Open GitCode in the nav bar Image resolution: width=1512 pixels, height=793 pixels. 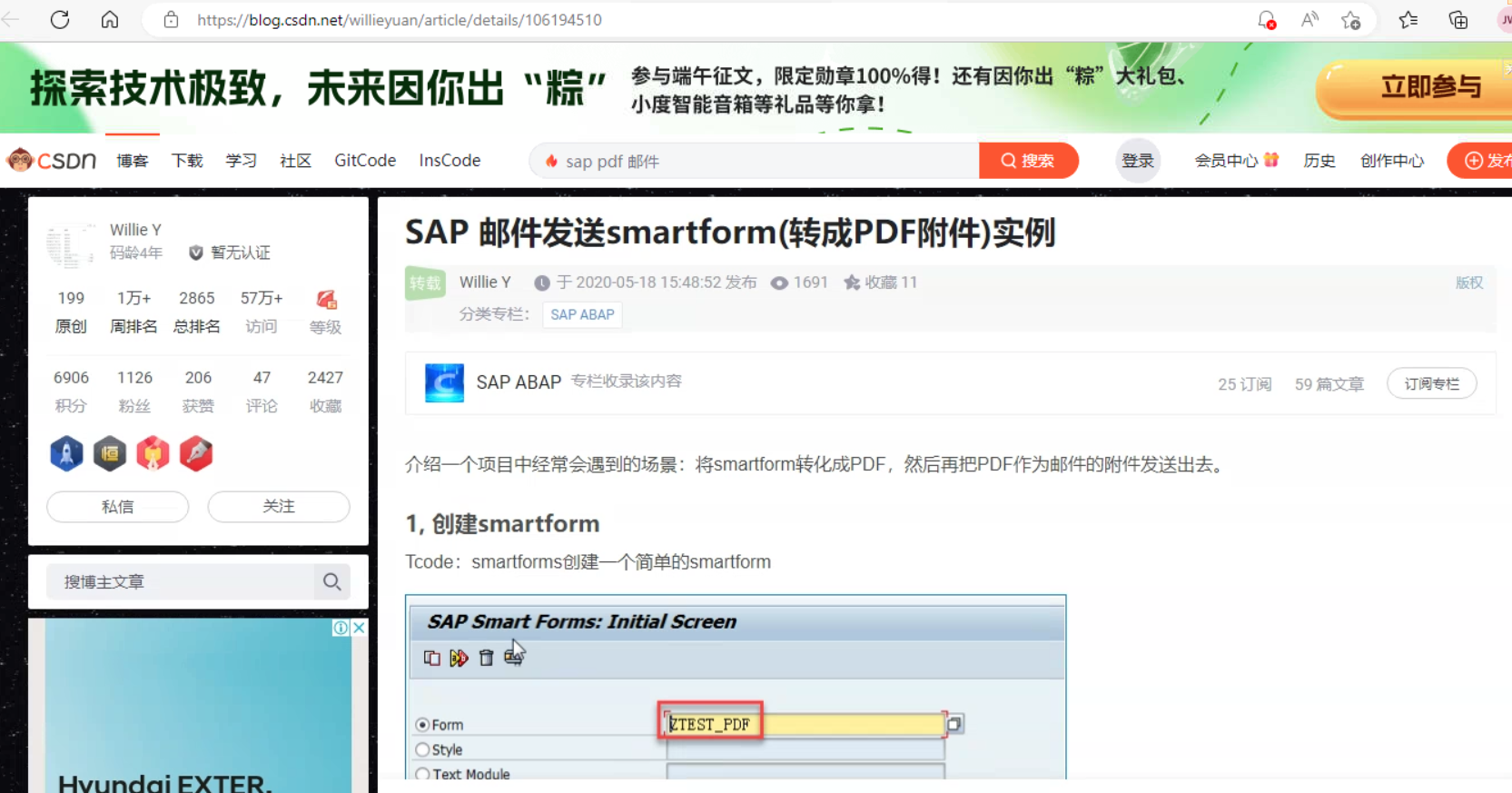365,161
